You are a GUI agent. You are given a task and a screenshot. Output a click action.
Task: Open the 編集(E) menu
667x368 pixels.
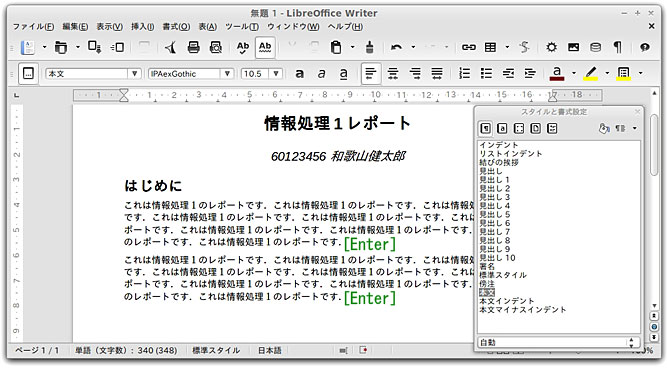click(x=75, y=26)
